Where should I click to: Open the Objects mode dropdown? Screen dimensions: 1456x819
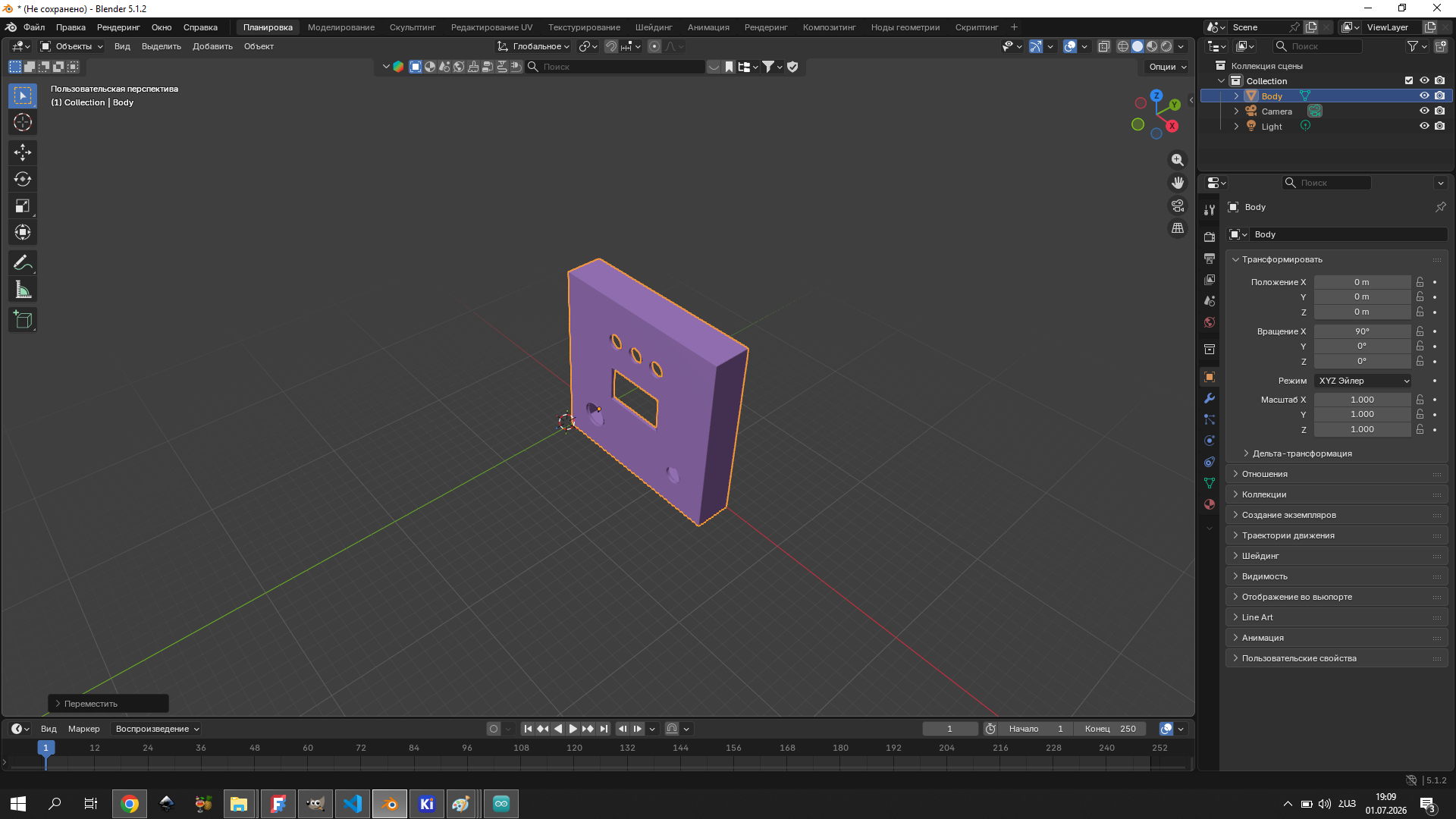[x=71, y=46]
